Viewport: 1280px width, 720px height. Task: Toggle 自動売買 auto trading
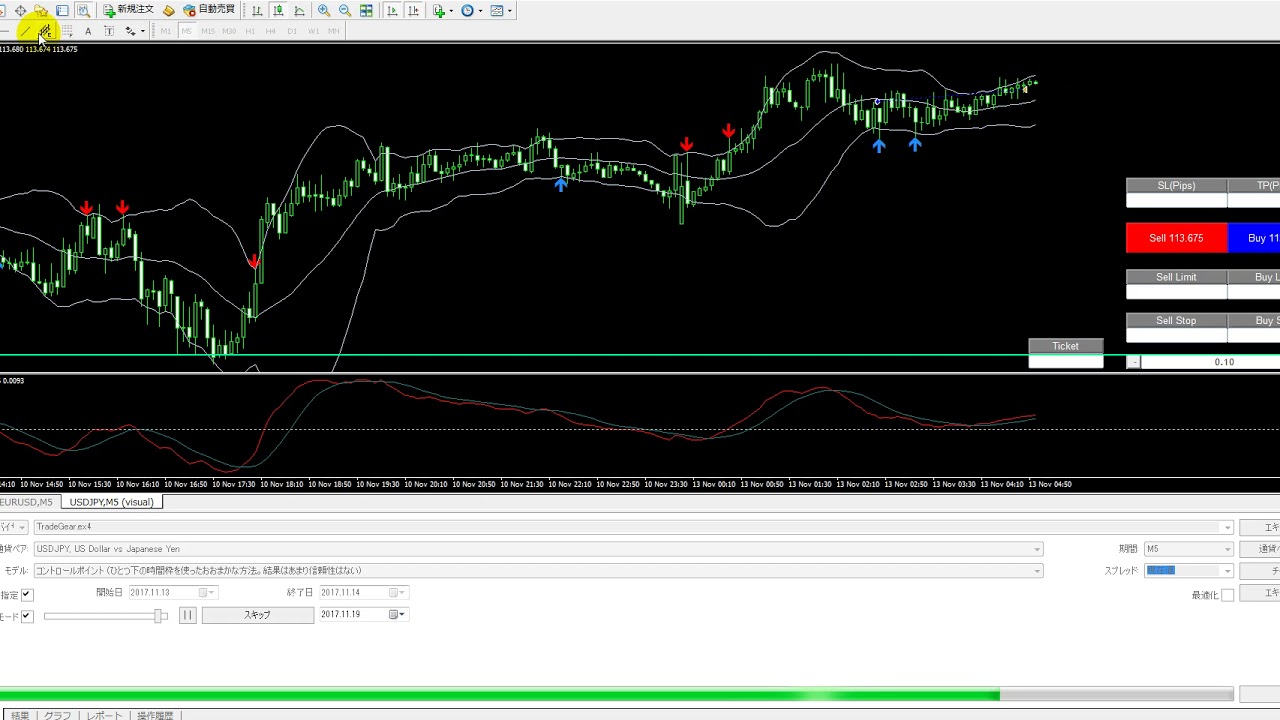(208, 10)
